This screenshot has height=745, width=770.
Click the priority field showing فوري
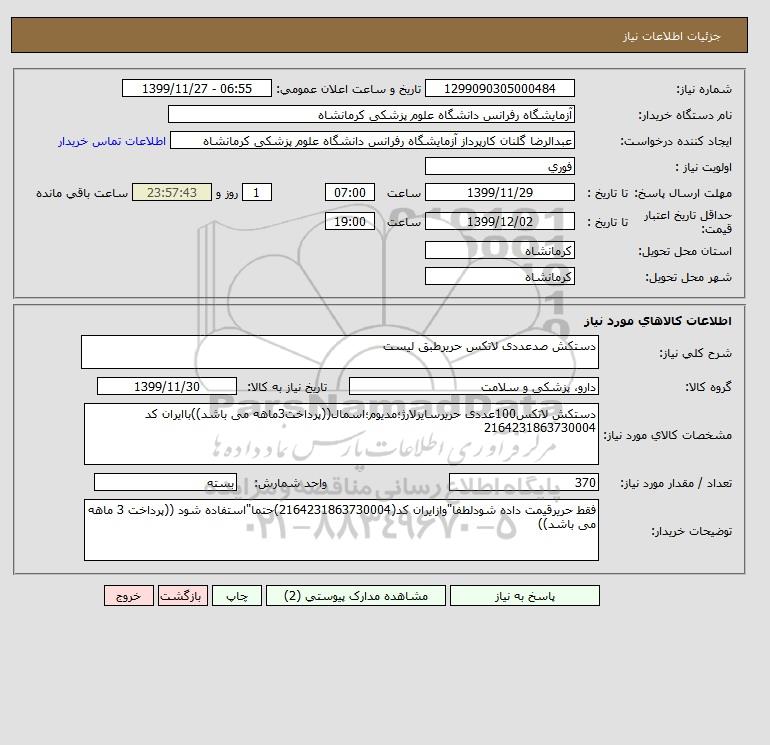(500, 166)
